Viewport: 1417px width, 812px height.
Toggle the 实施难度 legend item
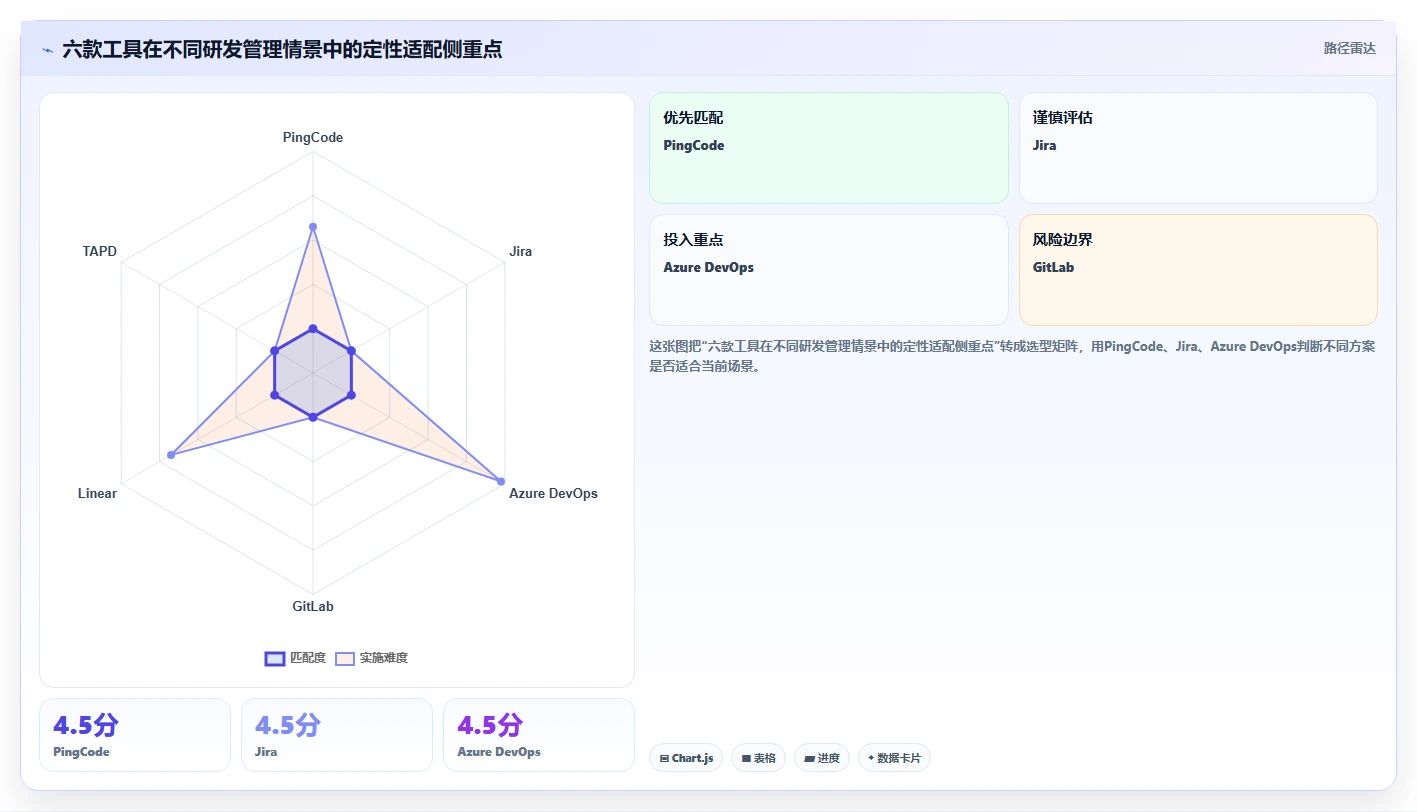click(x=371, y=658)
